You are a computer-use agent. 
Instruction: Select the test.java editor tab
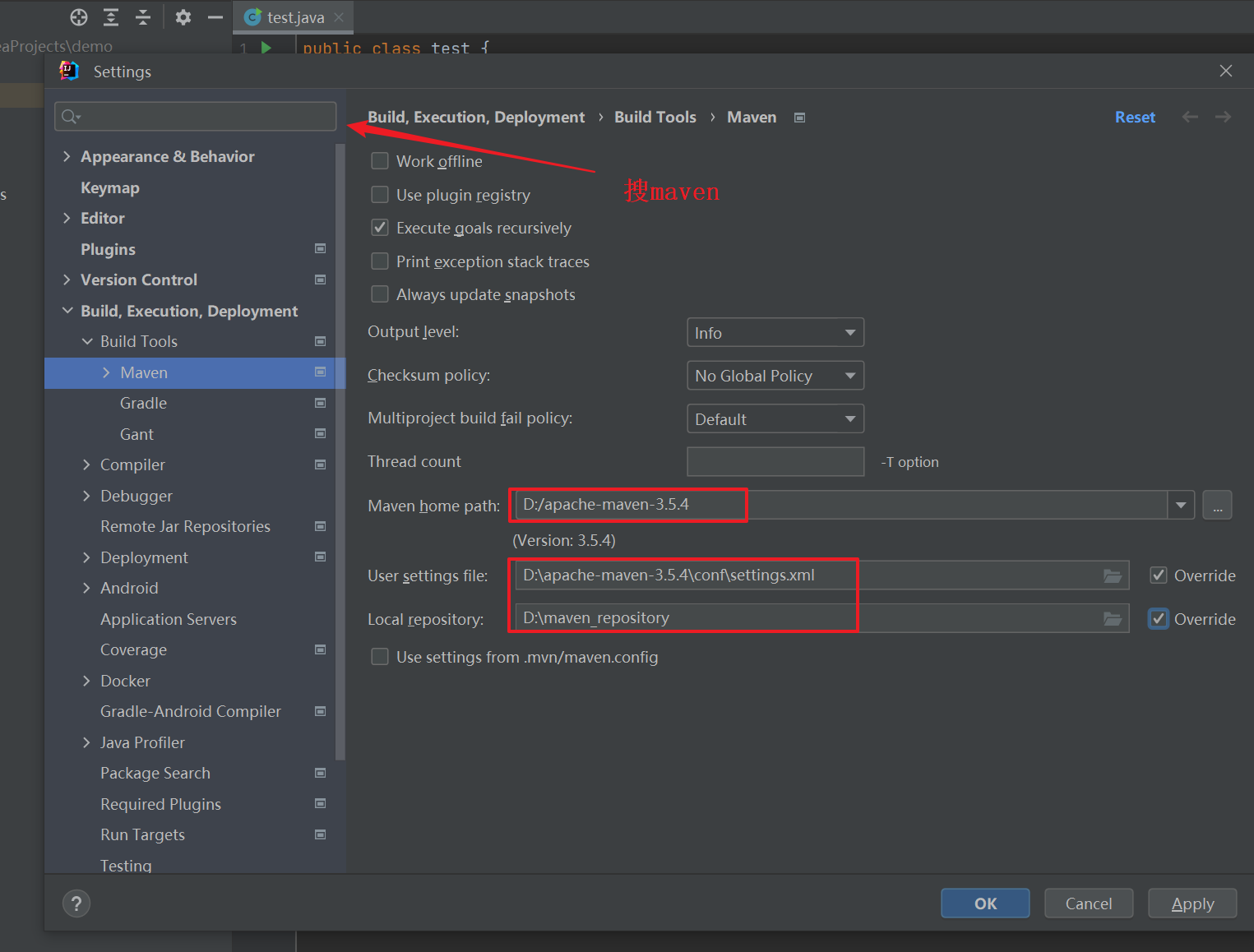[x=294, y=17]
